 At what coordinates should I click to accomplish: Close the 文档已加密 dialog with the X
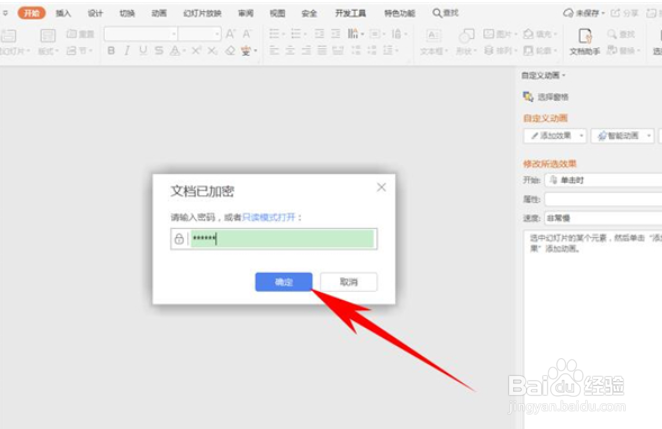coord(381,187)
